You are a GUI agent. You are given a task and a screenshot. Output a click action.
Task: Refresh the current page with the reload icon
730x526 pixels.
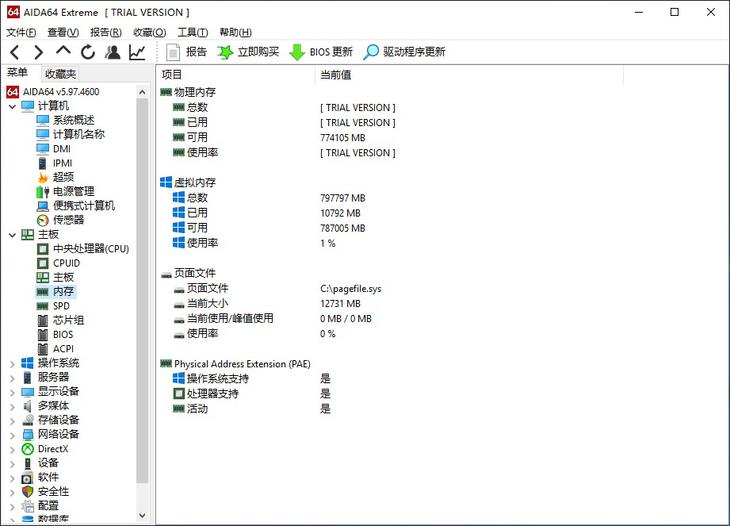(88, 52)
